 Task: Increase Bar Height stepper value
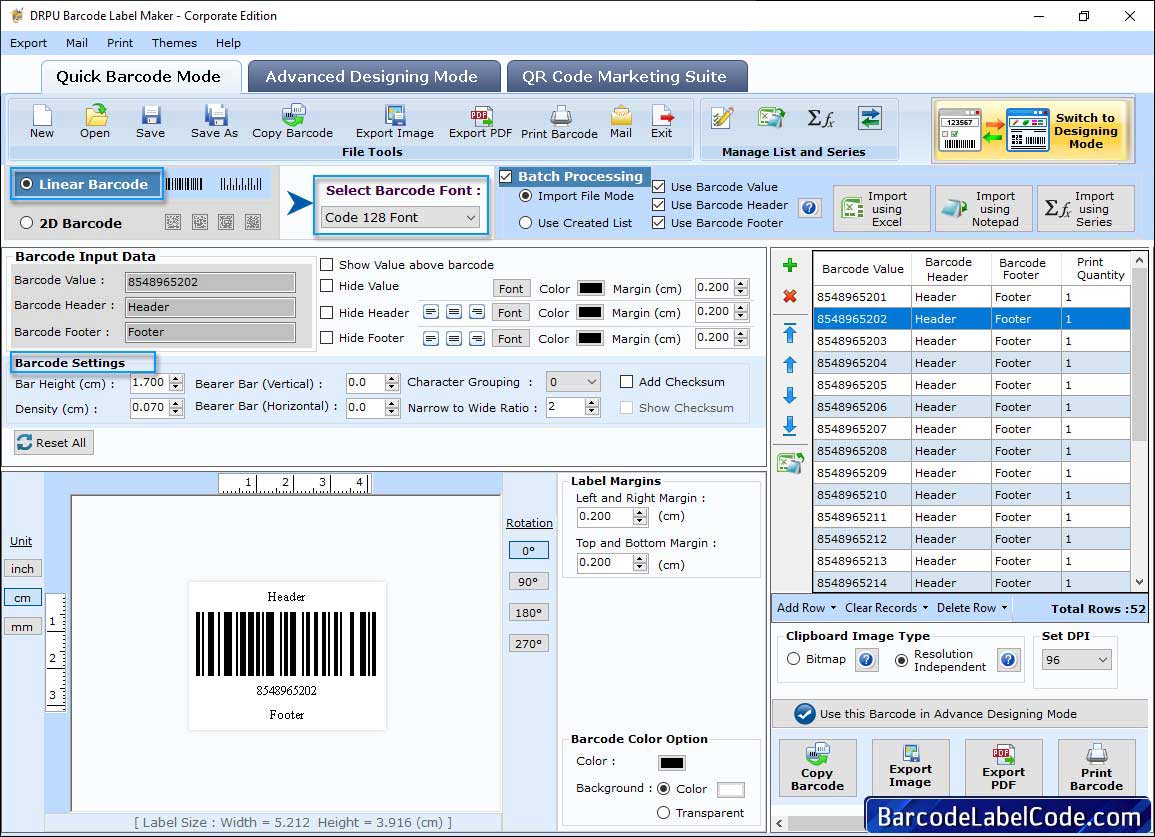click(175, 379)
